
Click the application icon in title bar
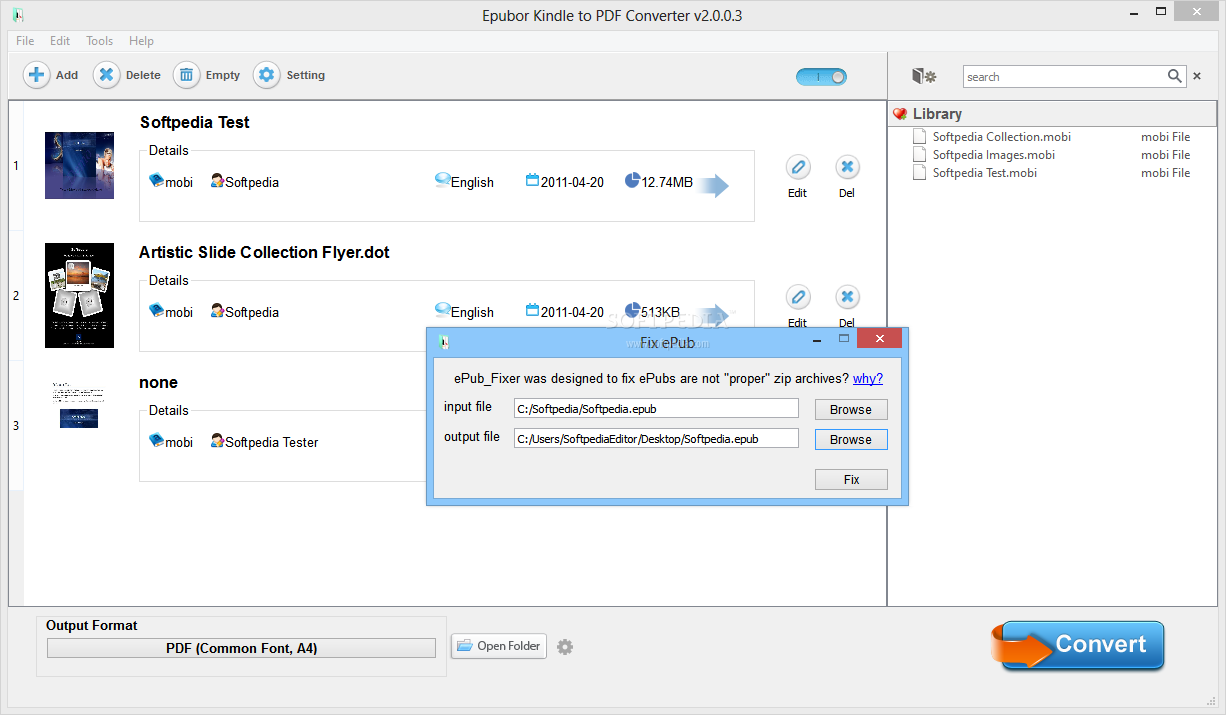click(18, 15)
